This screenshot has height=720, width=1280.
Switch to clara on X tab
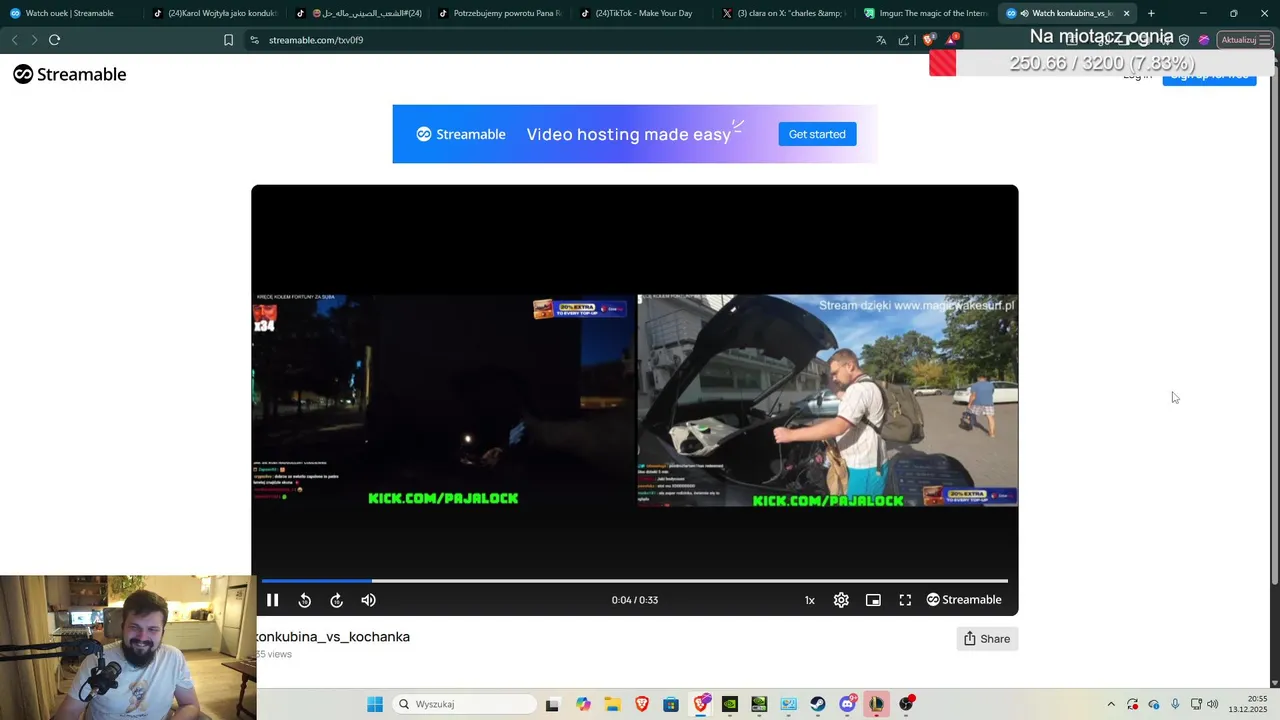(x=785, y=13)
